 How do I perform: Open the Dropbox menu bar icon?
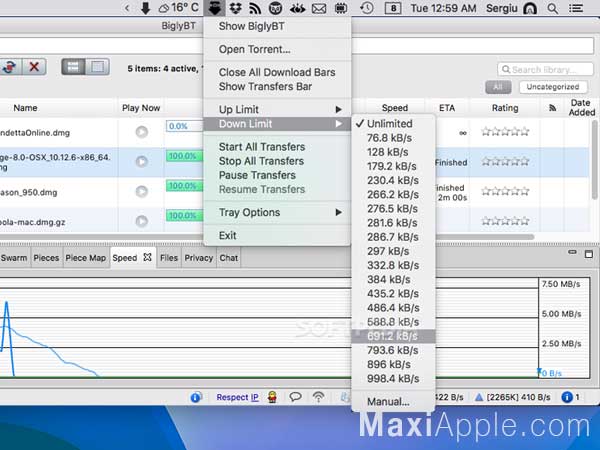pyautogui.click(x=235, y=8)
